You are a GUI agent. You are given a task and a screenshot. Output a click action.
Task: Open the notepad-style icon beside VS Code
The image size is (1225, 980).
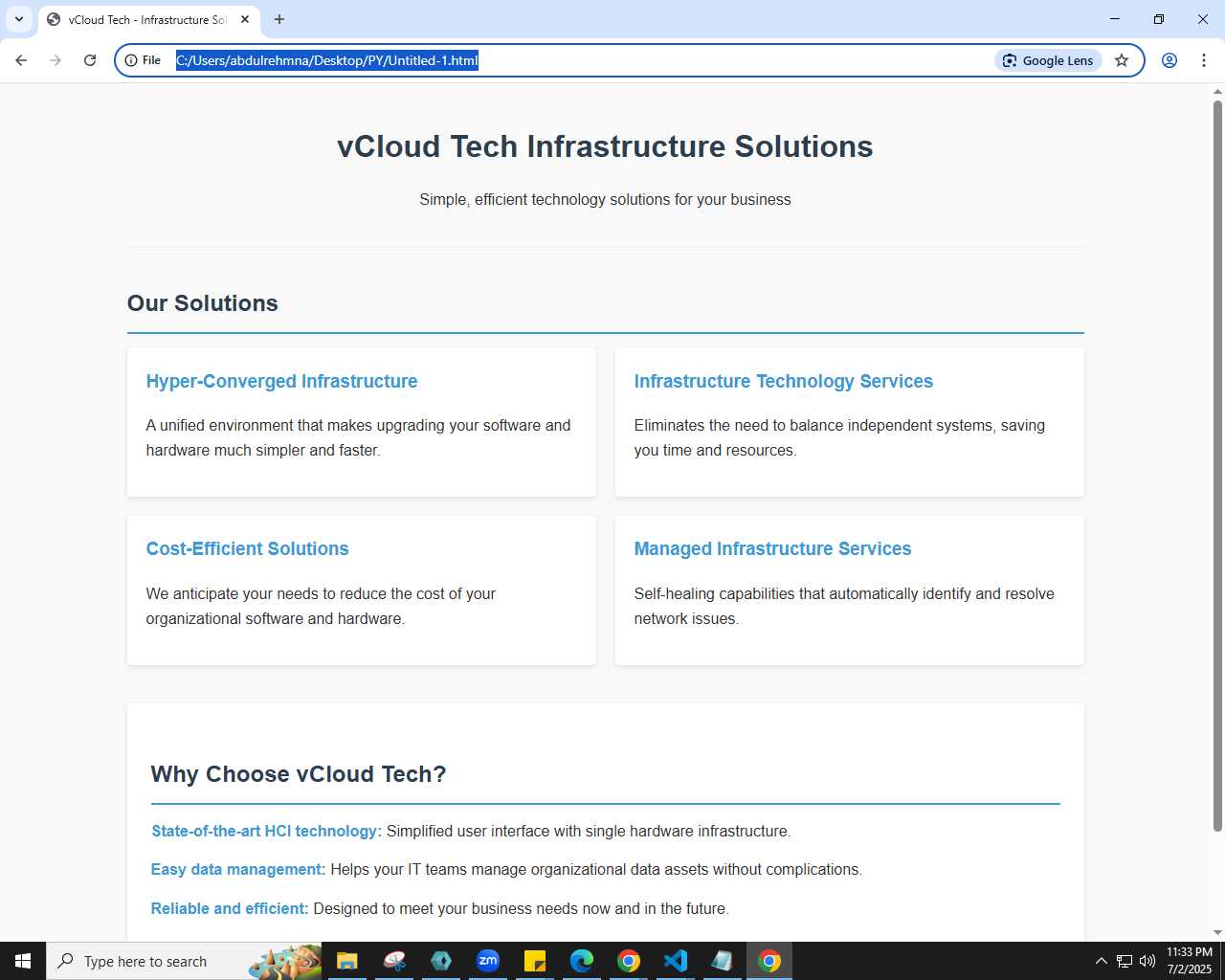point(722,961)
